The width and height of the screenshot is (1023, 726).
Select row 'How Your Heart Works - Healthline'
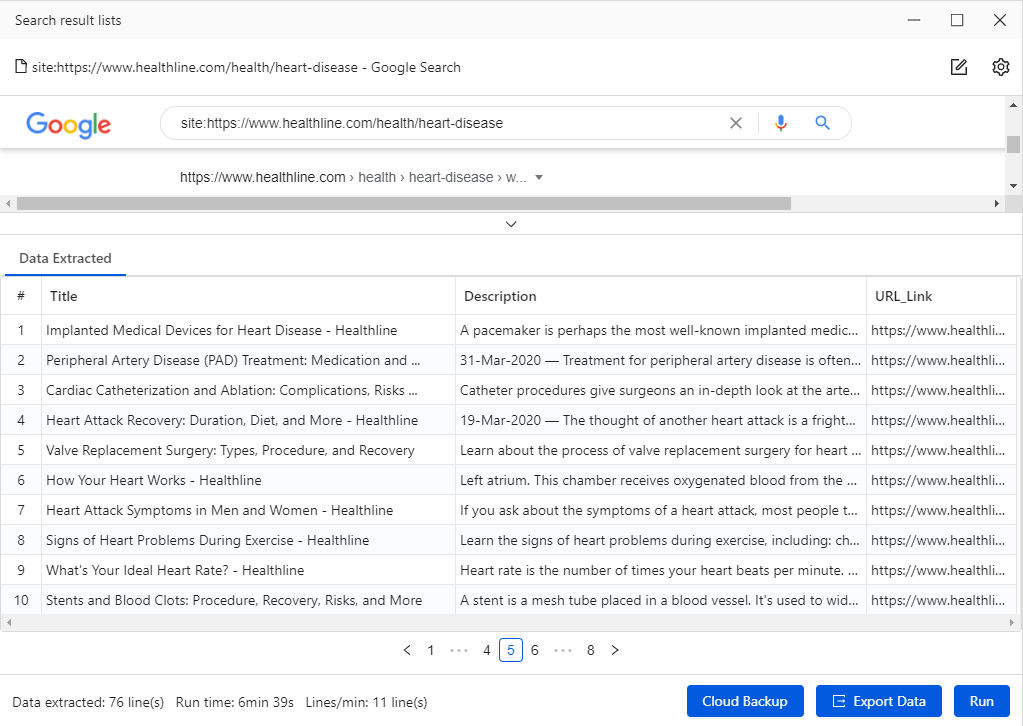509,480
